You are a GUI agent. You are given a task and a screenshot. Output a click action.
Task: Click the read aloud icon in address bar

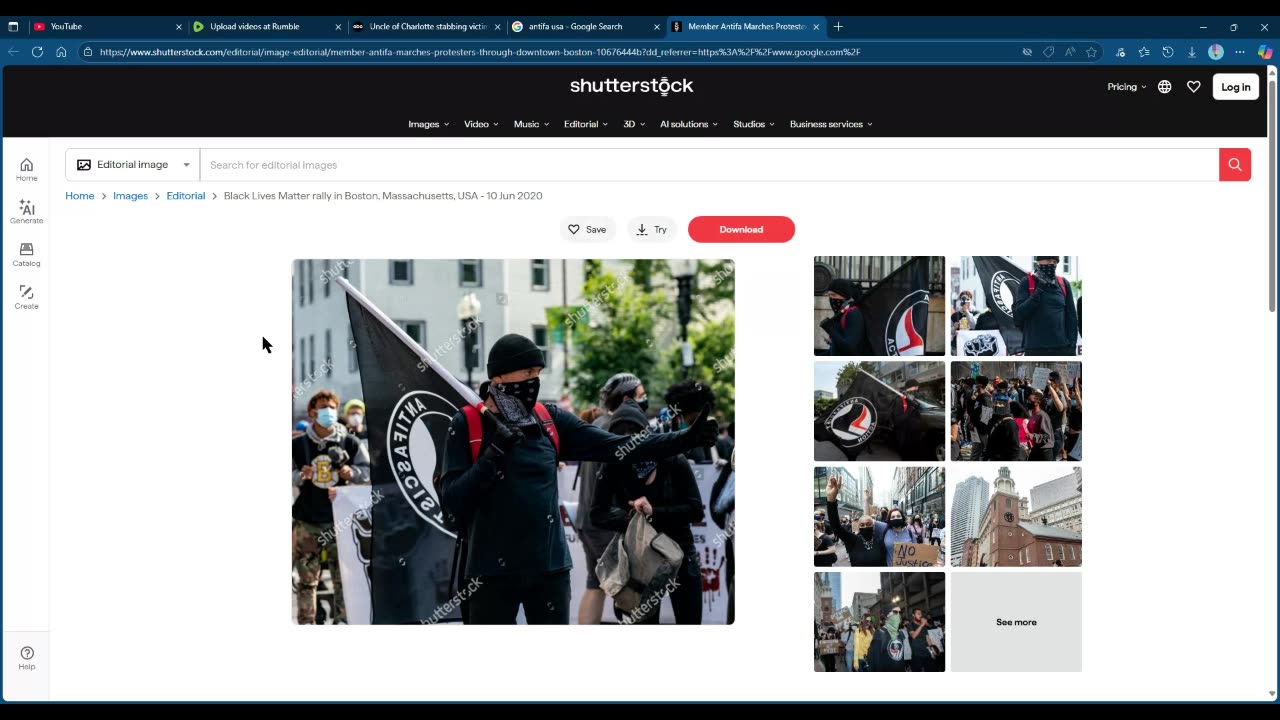pyautogui.click(x=1070, y=52)
